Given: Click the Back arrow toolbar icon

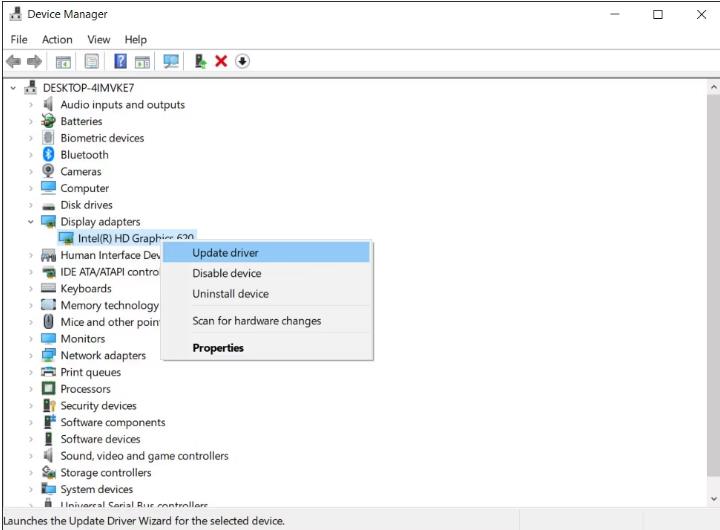Looking at the screenshot, I should (x=14, y=61).
